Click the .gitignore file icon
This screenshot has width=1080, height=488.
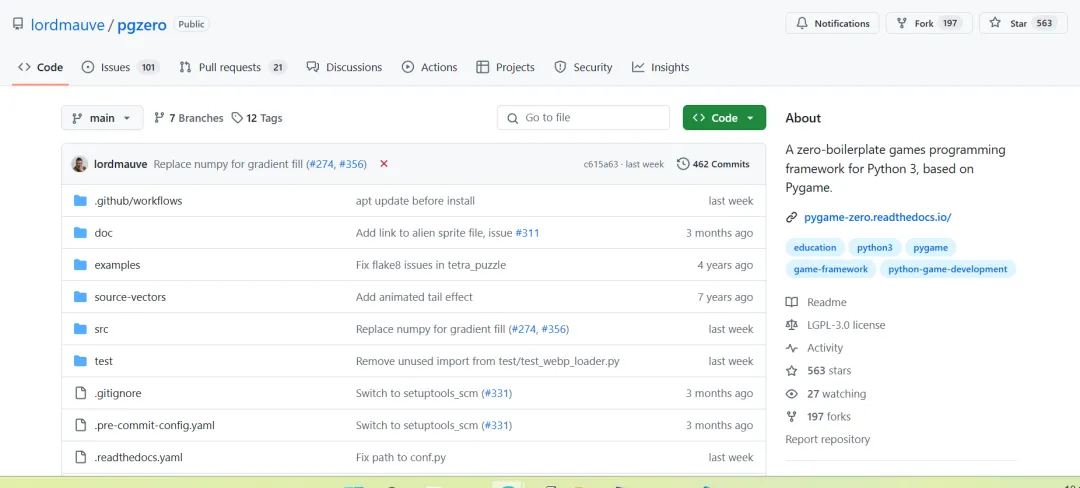pyautogui.click(x=81, y=393)
